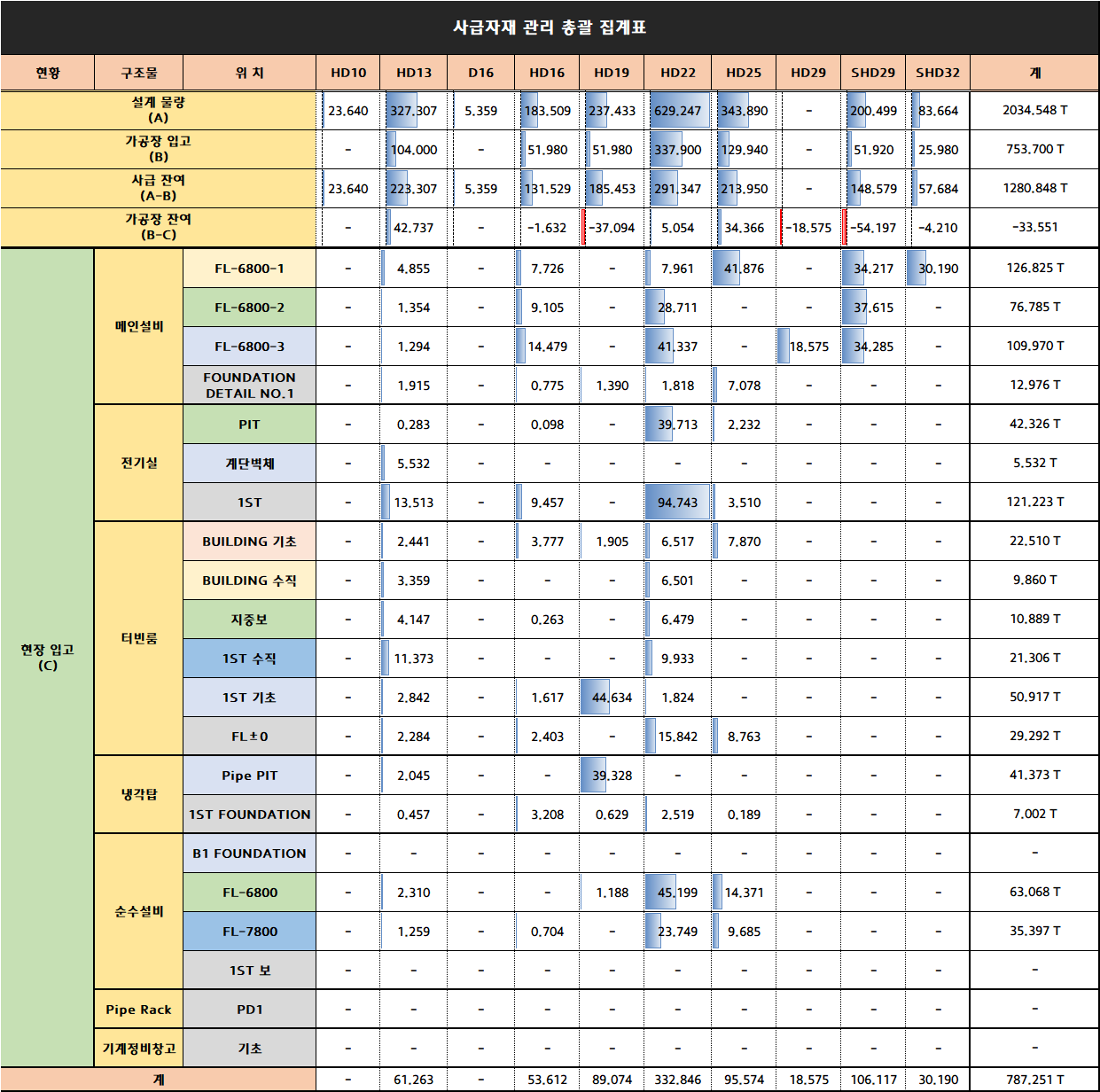The height and width of the screenshot is (1092, 1100).
Task: Select the 지중보 location cell
Action: point(250,620)
